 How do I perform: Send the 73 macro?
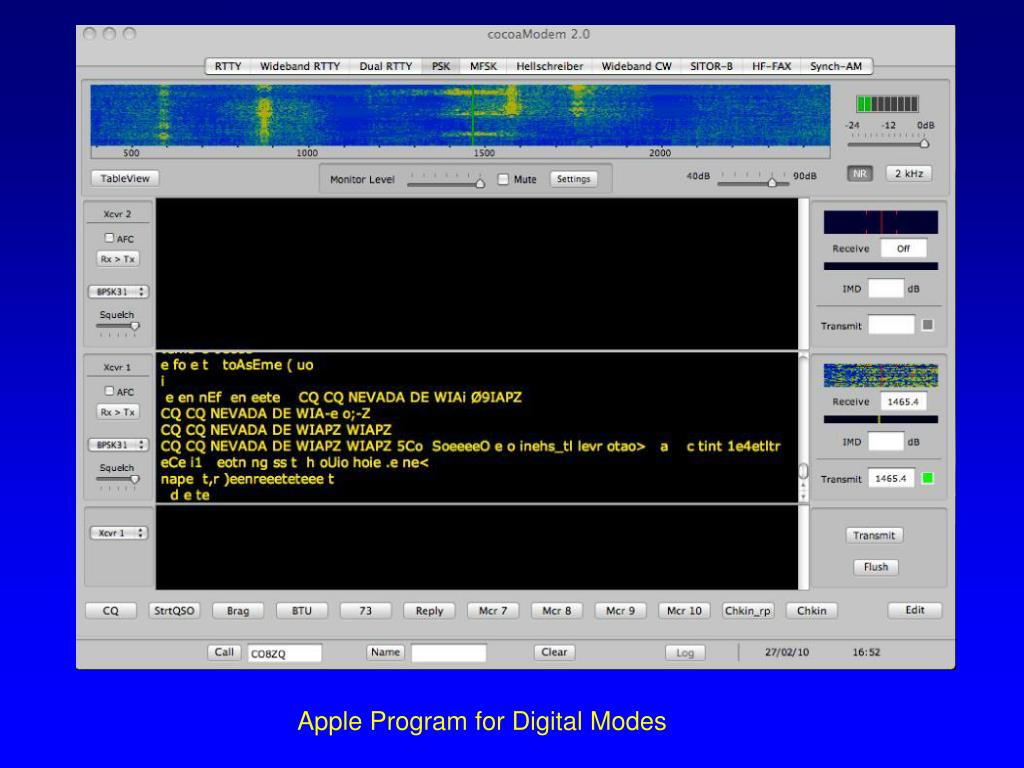(366, 611)
